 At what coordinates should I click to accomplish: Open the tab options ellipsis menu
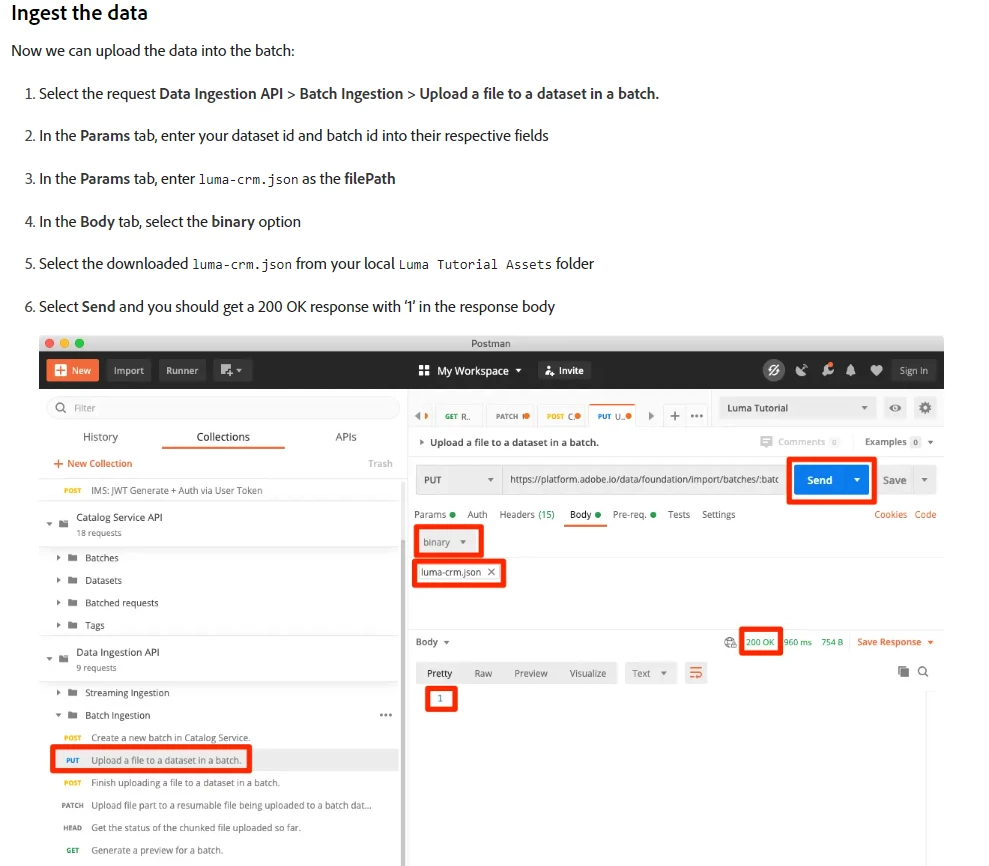(696, 416)
